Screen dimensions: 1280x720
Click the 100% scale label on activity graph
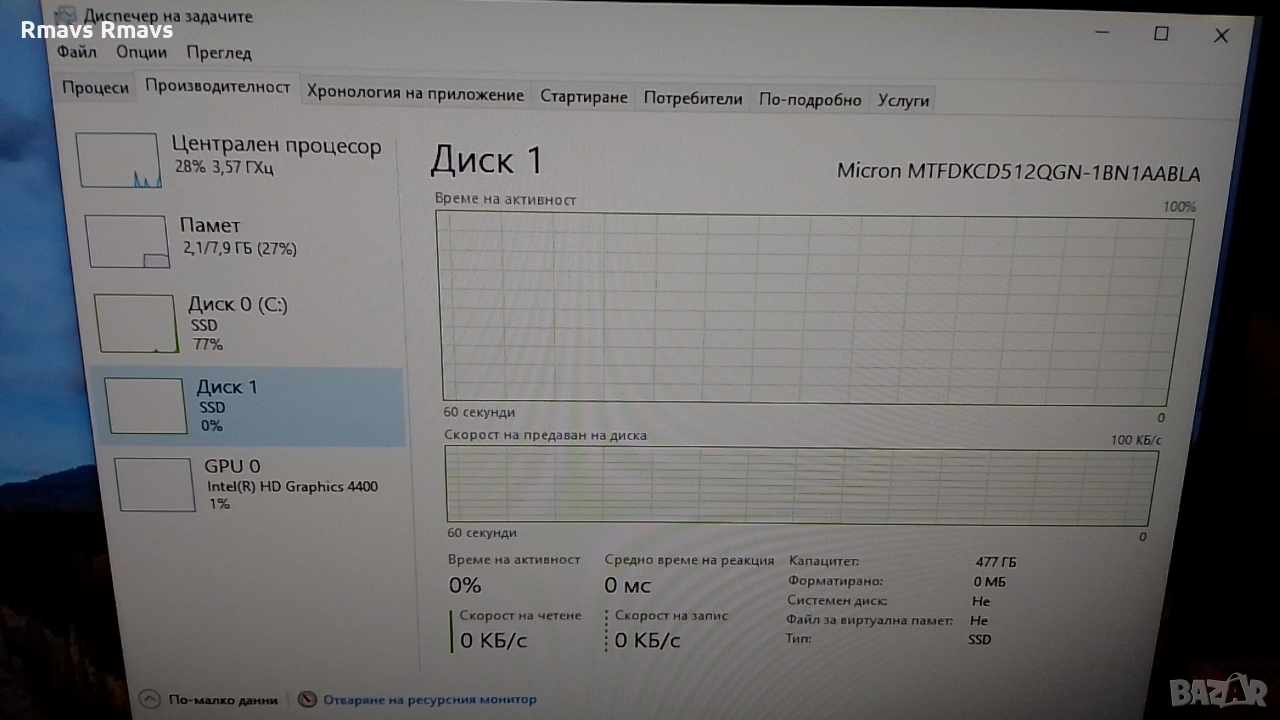[1179, 207]
